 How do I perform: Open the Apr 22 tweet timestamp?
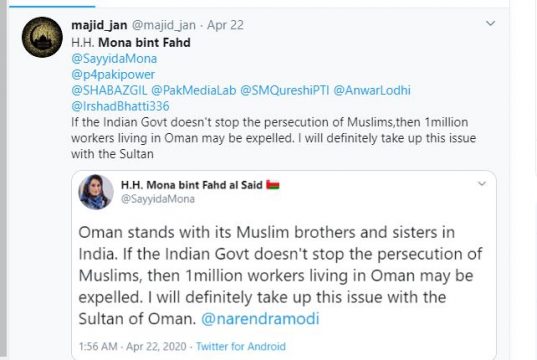(x=225, y=25)
